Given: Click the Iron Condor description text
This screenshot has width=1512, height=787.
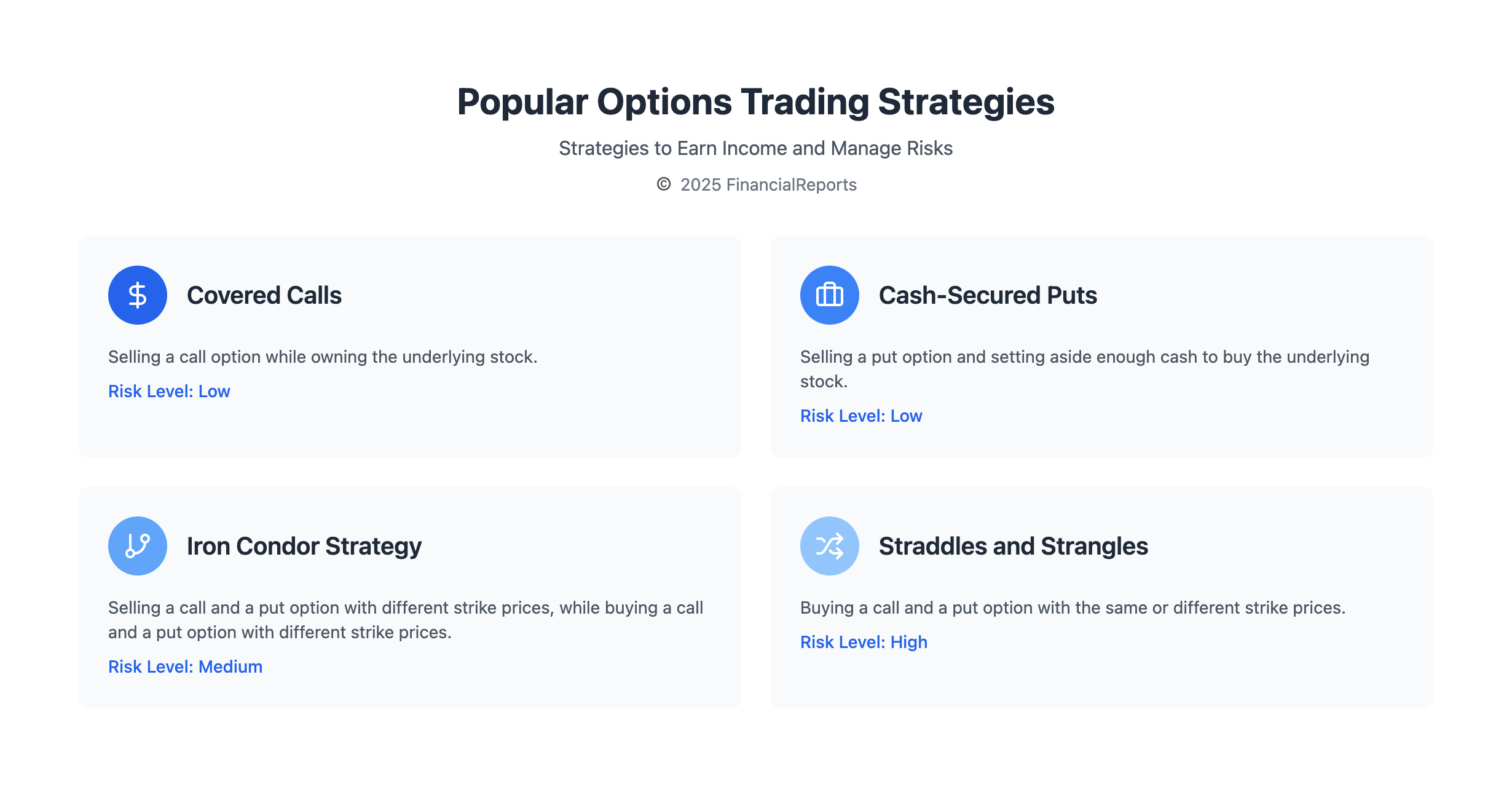Looking at the screenshot, I should point(406,620).
